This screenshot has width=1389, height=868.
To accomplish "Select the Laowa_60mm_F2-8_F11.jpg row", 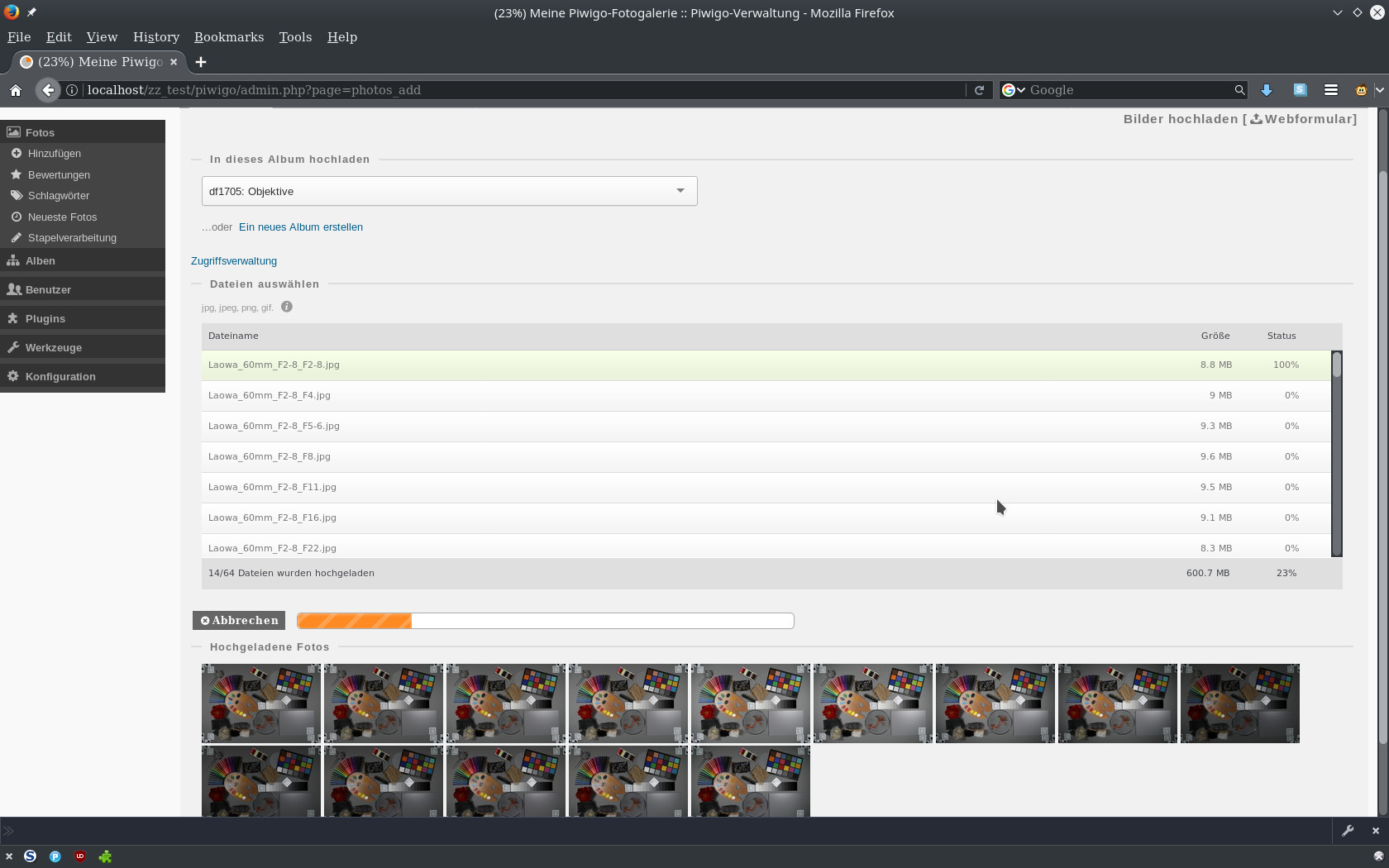I will pos(766,488).
